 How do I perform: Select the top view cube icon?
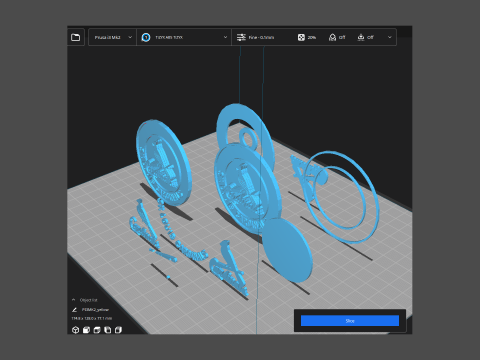(x=97, y=330)
